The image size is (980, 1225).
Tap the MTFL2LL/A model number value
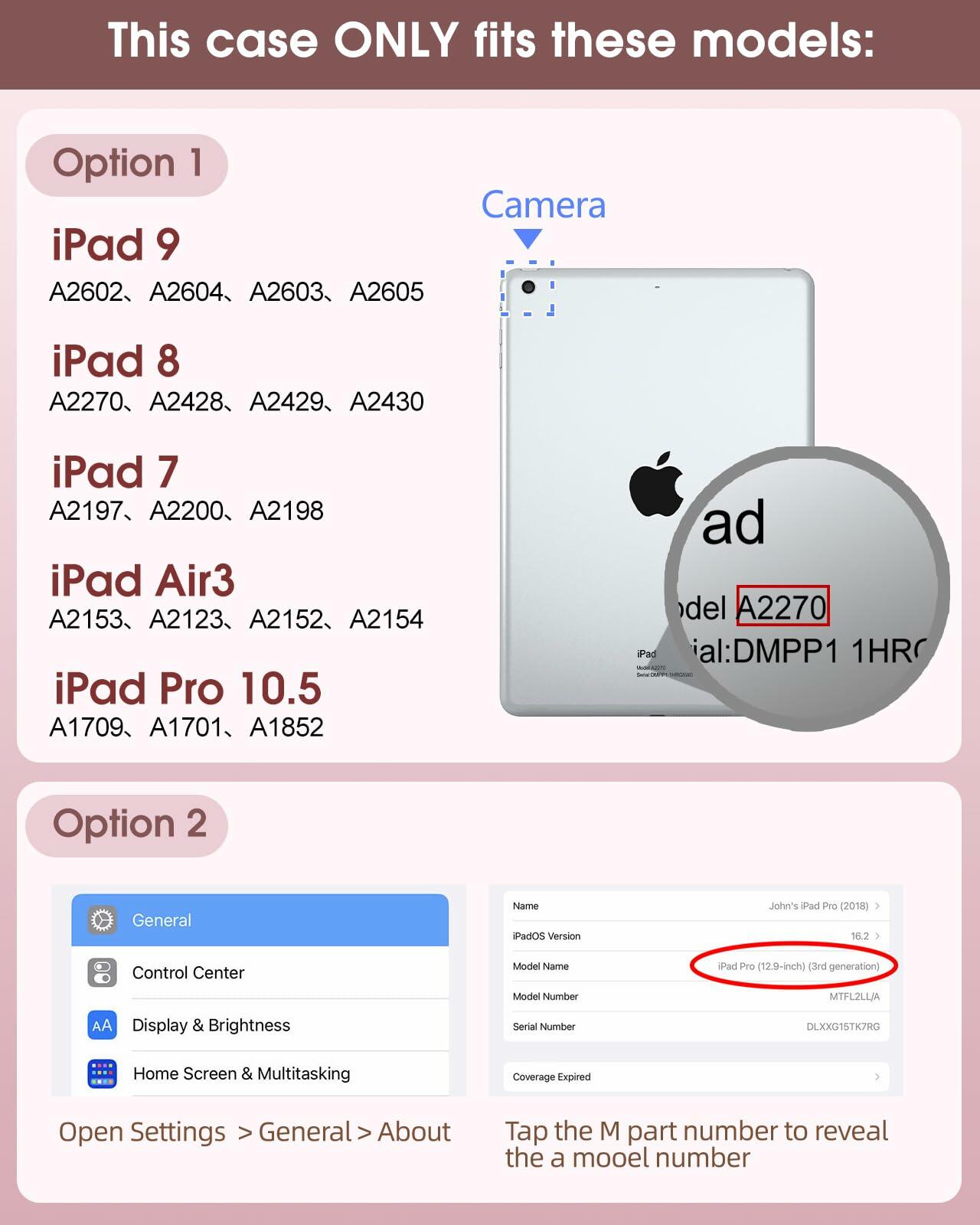point(854,996)
